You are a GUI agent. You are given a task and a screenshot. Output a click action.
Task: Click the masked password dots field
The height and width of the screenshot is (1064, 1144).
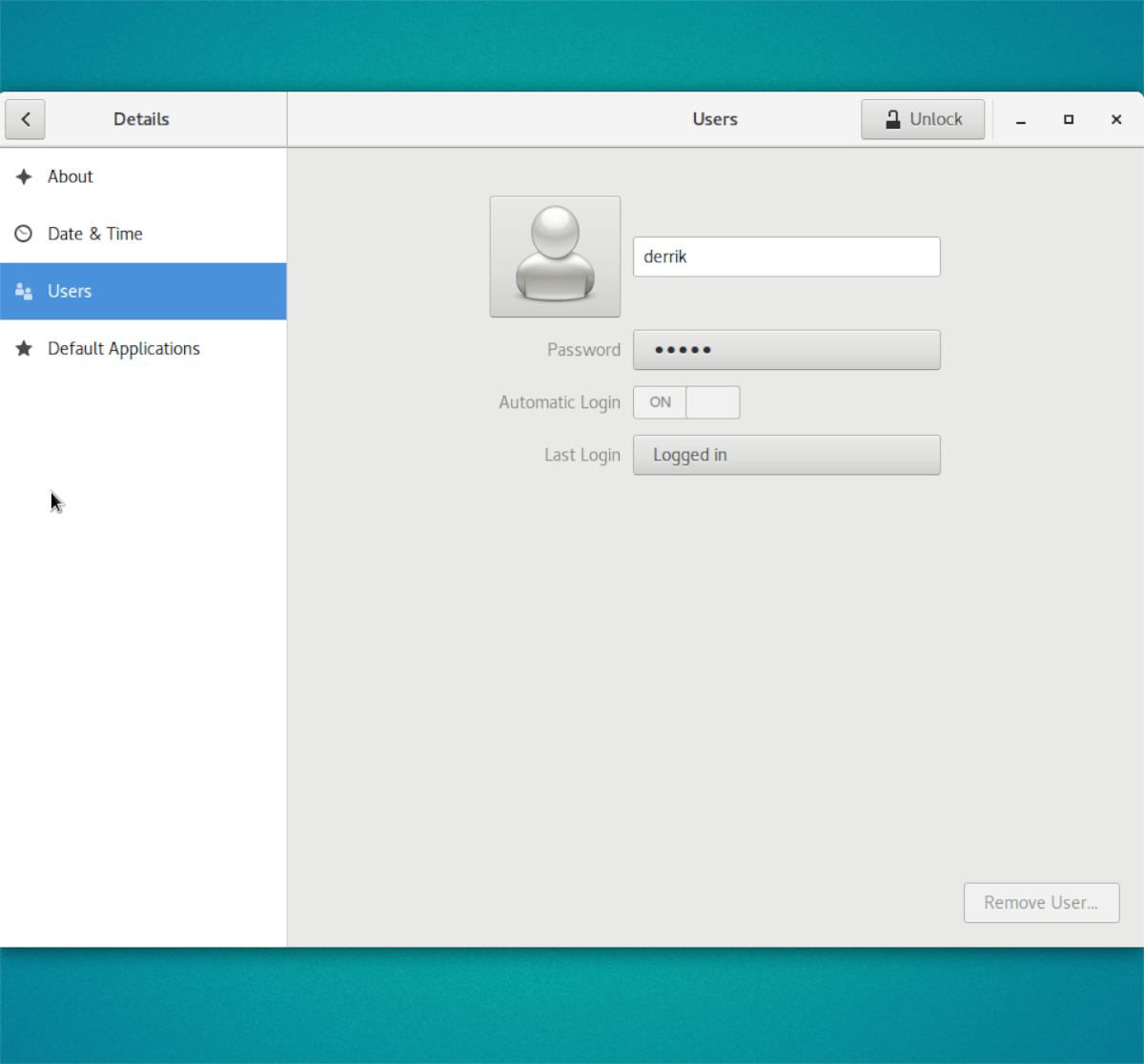[786, 350]
